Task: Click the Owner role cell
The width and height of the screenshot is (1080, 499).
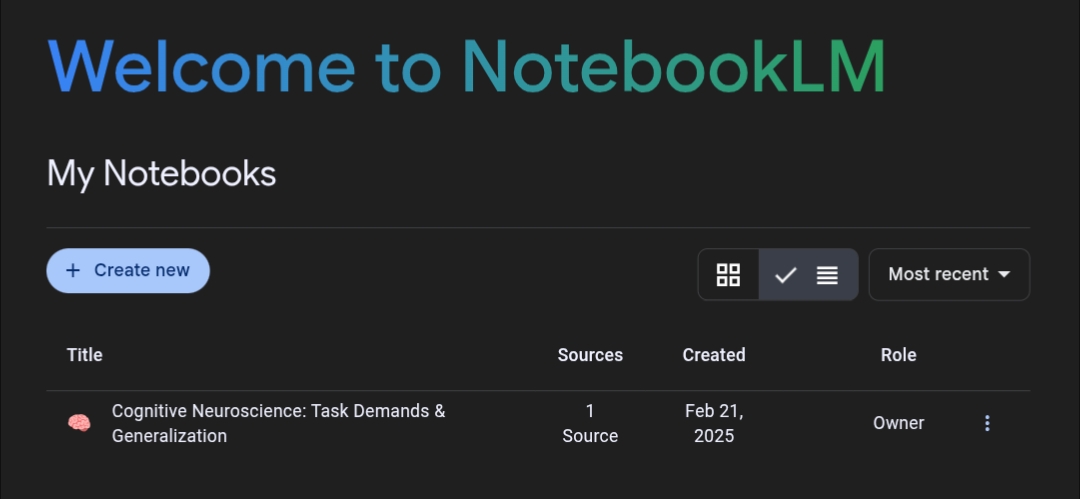Action: point(898,423)
